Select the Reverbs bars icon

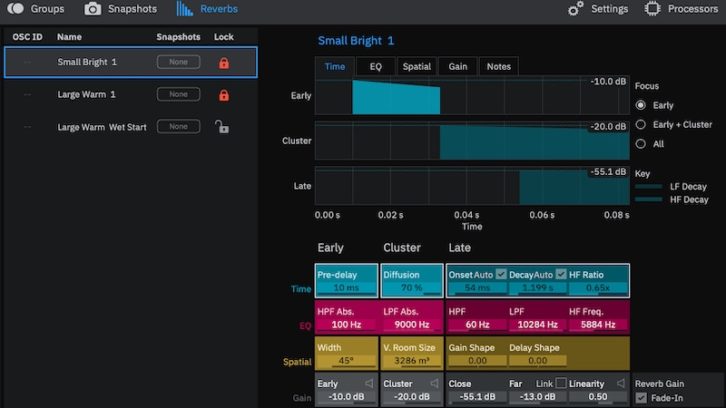pos(184,9)
